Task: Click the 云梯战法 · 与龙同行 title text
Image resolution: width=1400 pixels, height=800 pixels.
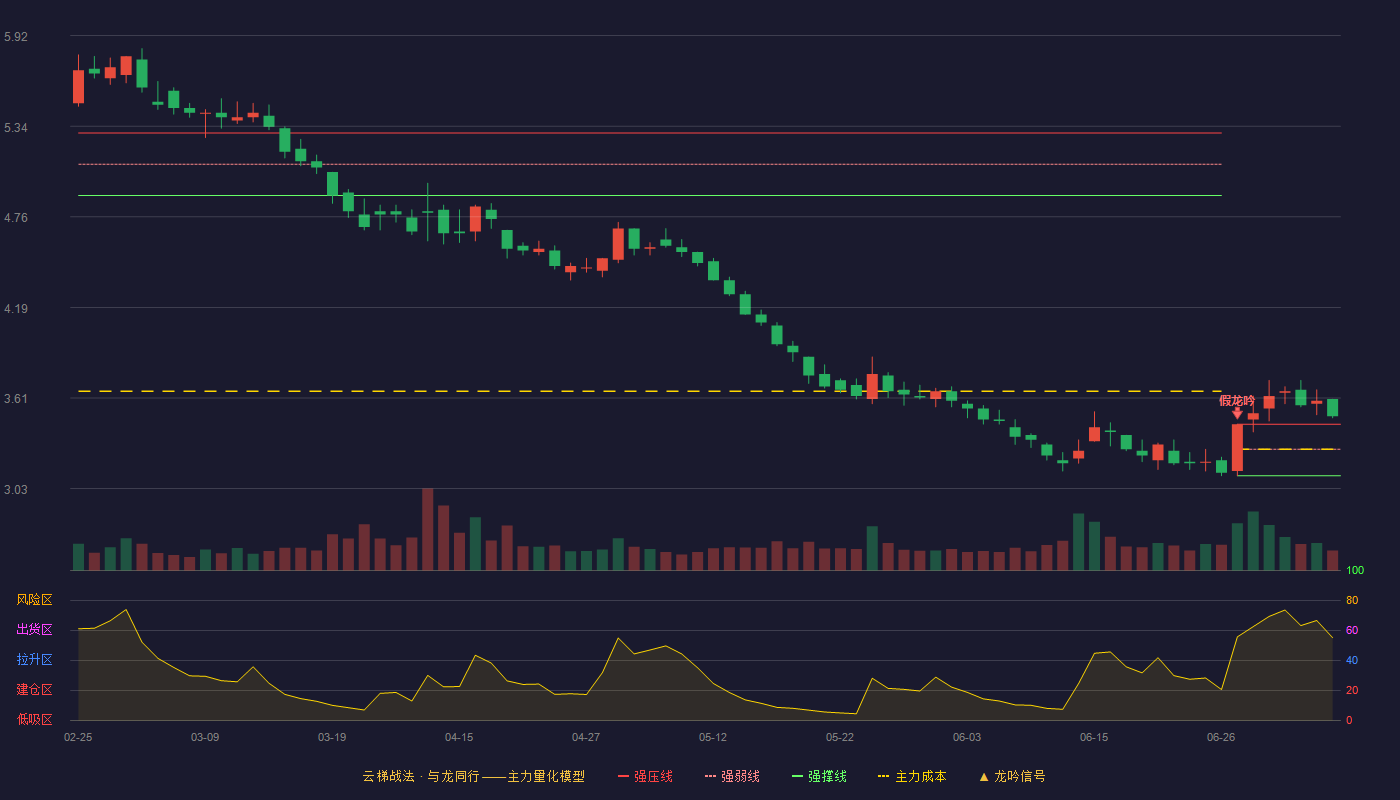Action: coord(420,776)
